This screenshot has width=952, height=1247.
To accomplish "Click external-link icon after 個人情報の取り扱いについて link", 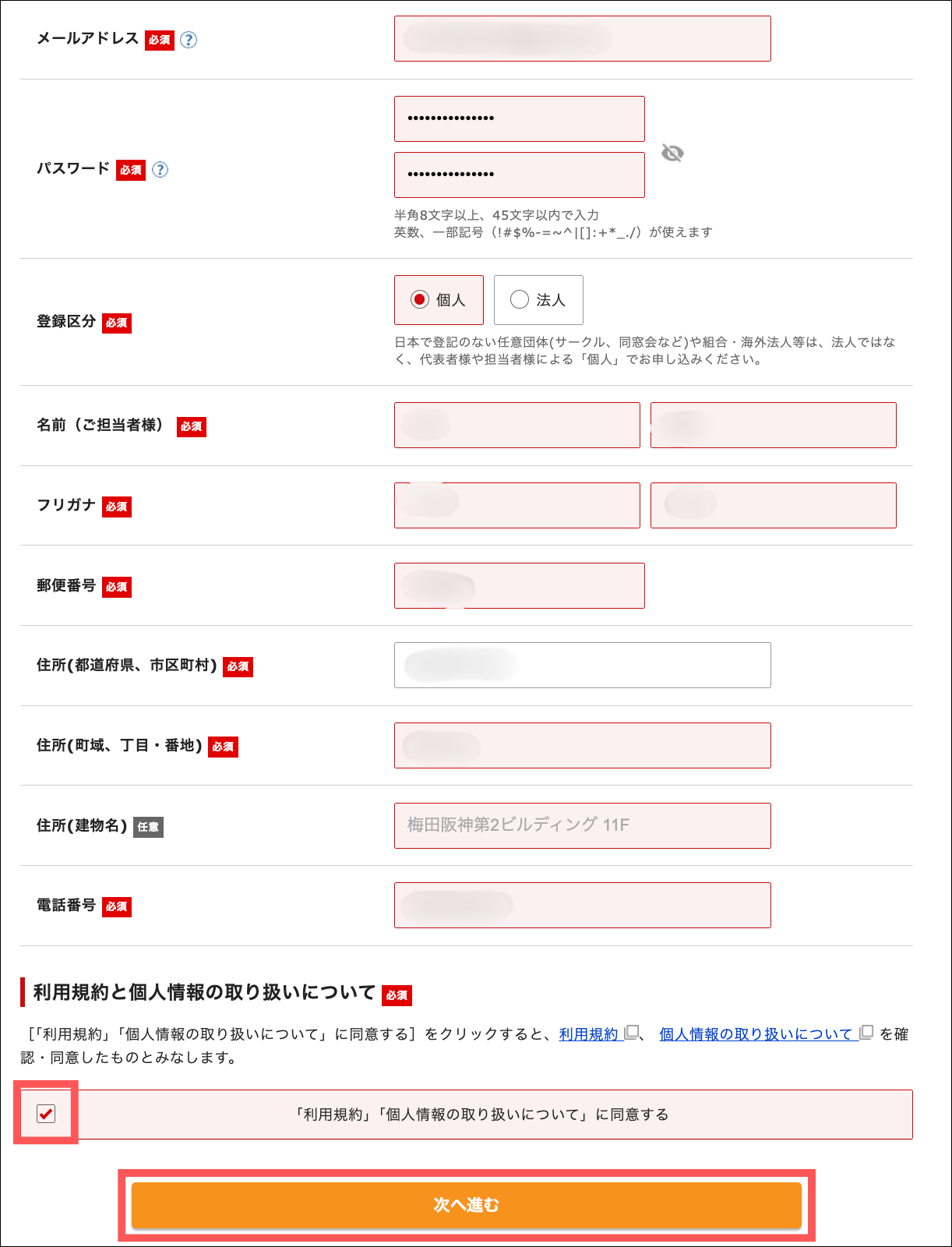I will click(866, 1033).
